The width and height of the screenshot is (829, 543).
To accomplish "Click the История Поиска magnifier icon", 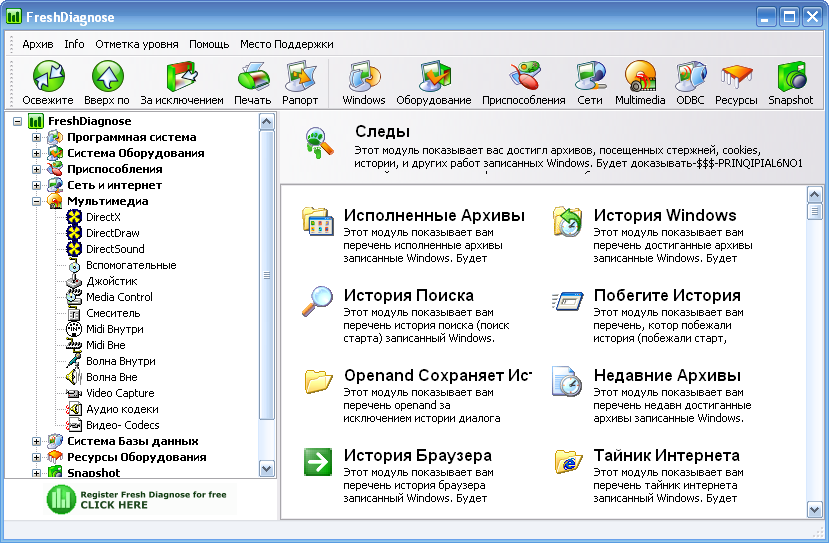I will tap(317, 301).
